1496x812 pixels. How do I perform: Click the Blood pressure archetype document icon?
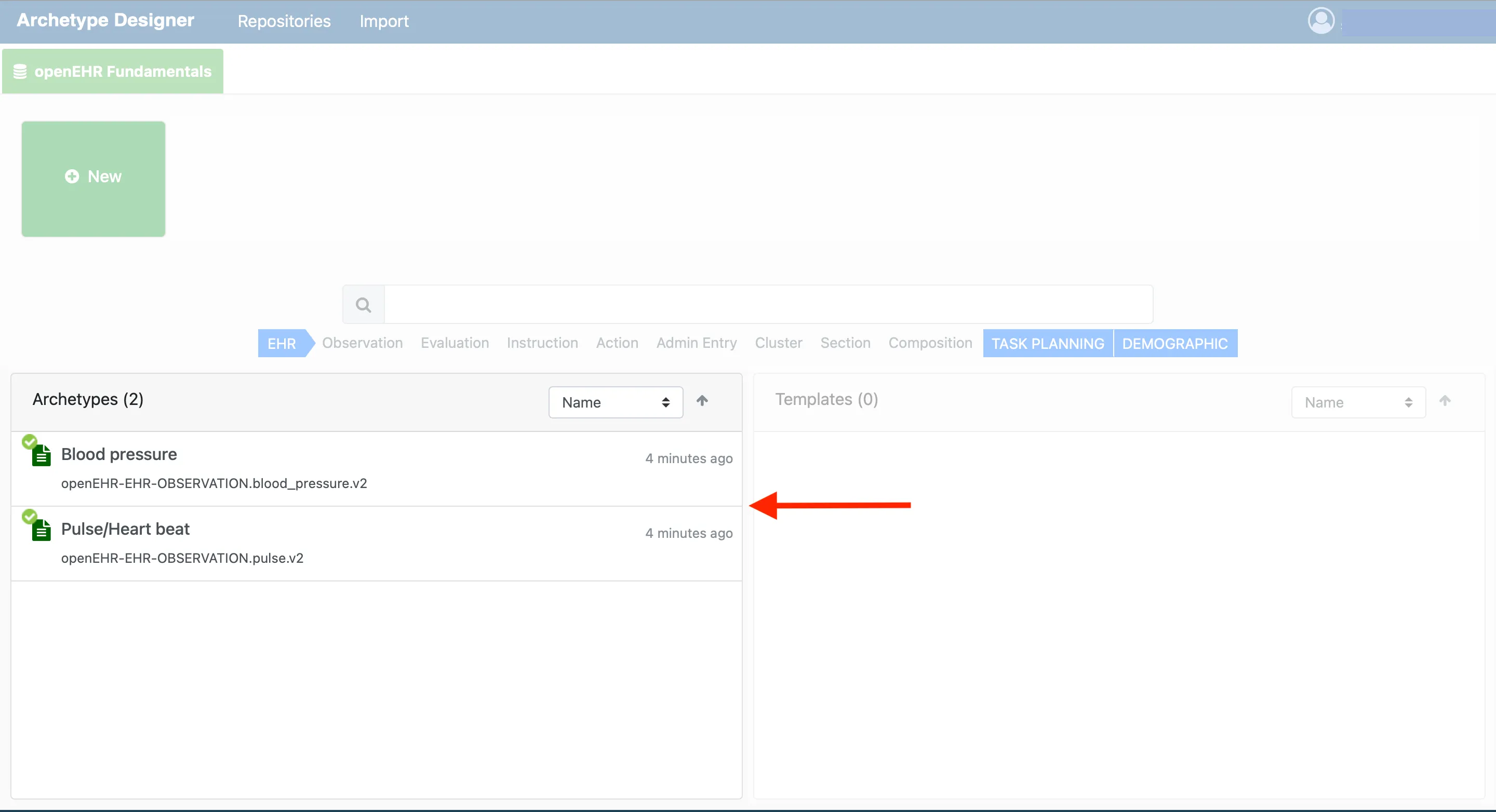[x=41, y=456]
